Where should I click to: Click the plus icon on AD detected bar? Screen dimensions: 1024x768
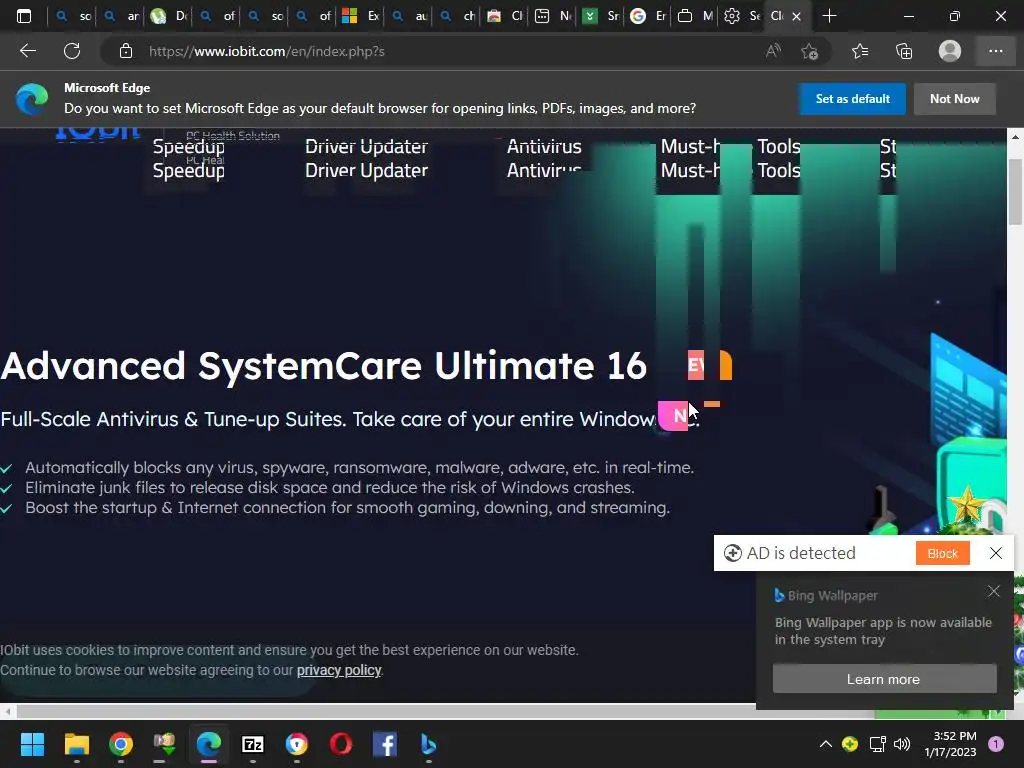coord(733,553)
